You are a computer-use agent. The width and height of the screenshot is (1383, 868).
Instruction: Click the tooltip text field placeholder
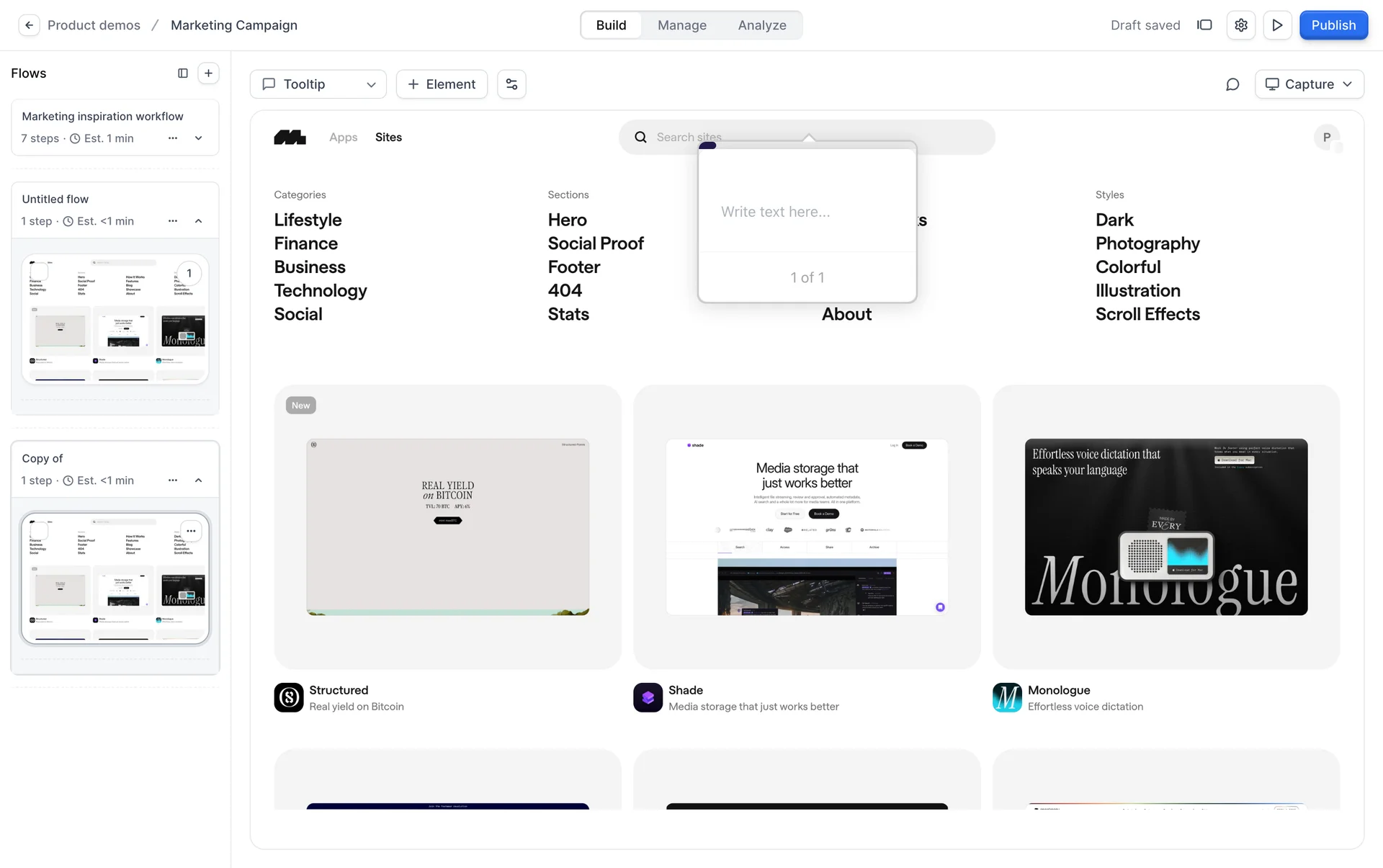pyautogui.click(x=775, y=212)
